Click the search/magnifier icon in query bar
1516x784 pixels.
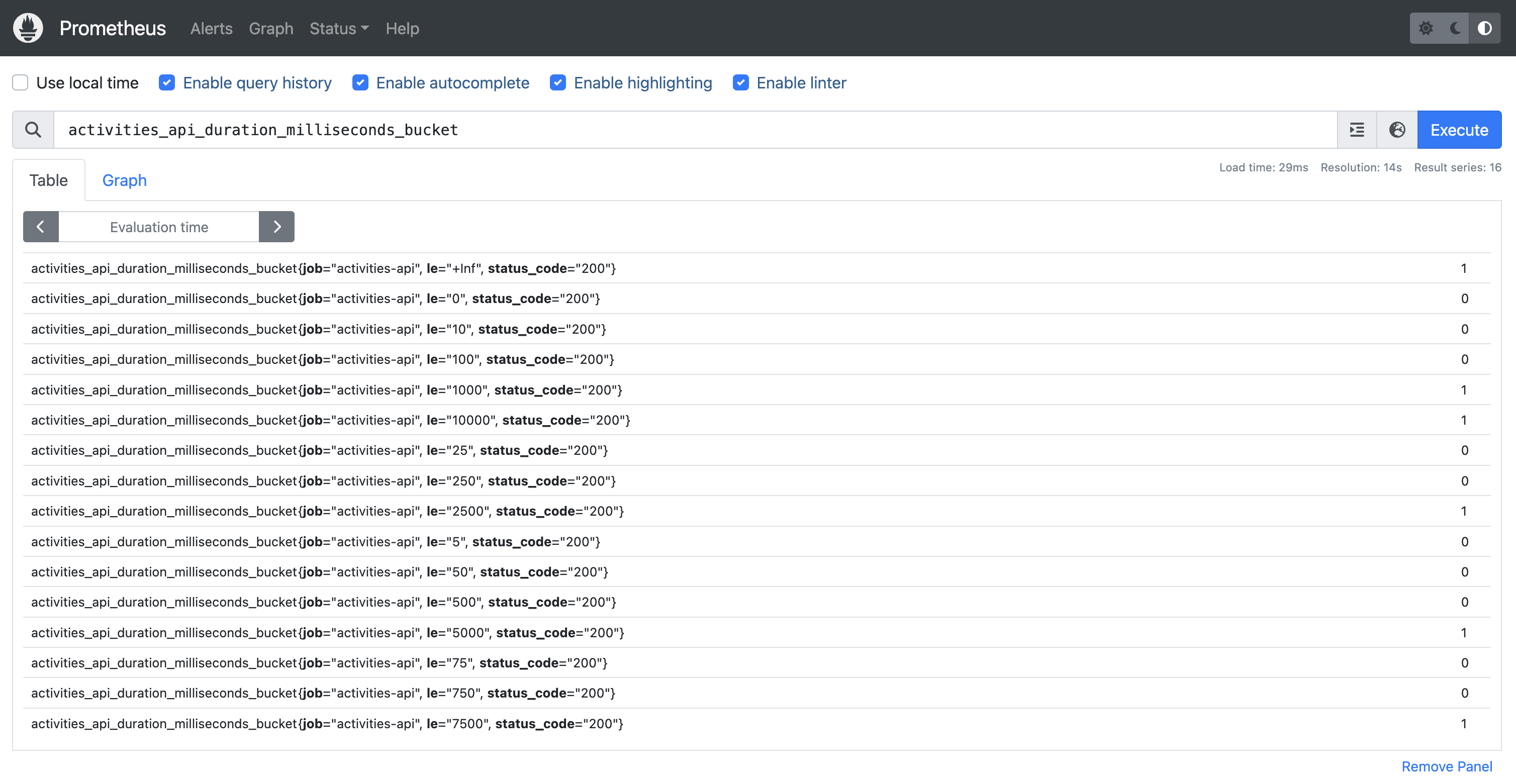point(33,129)
